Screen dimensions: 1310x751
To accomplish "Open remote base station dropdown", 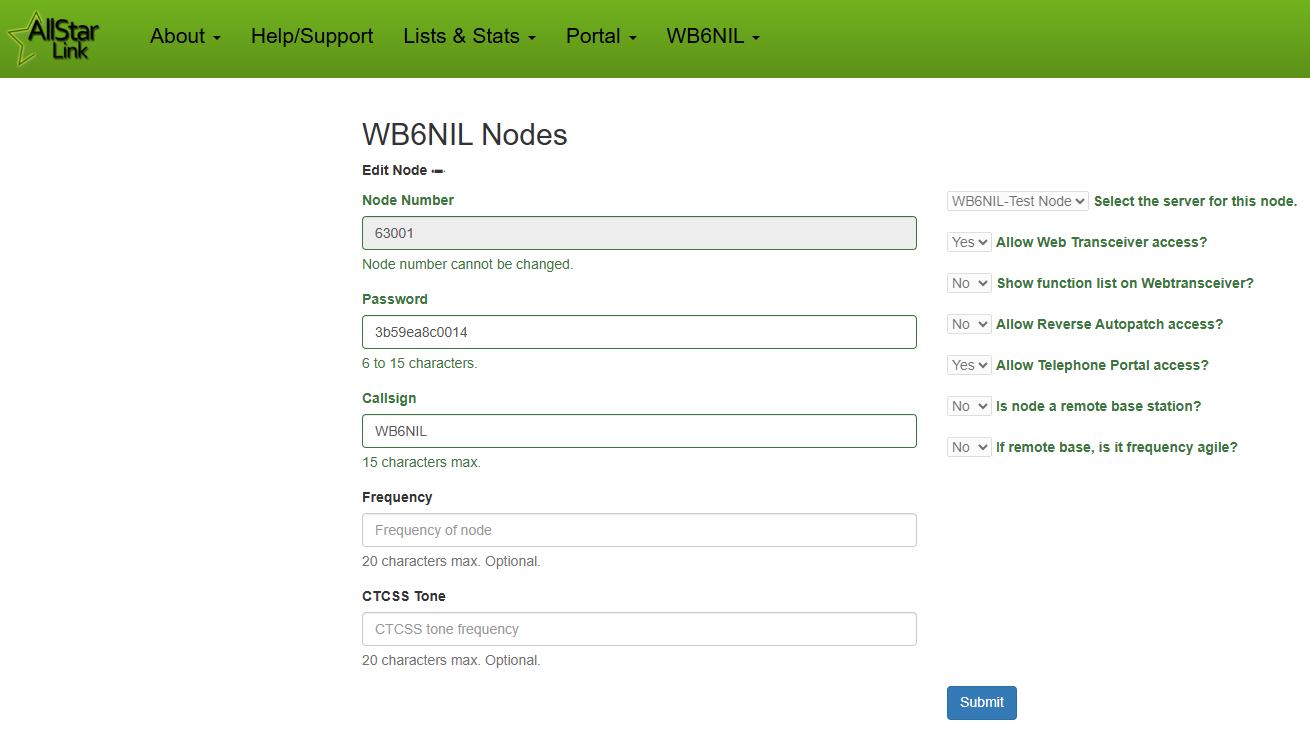I will 969,406.
